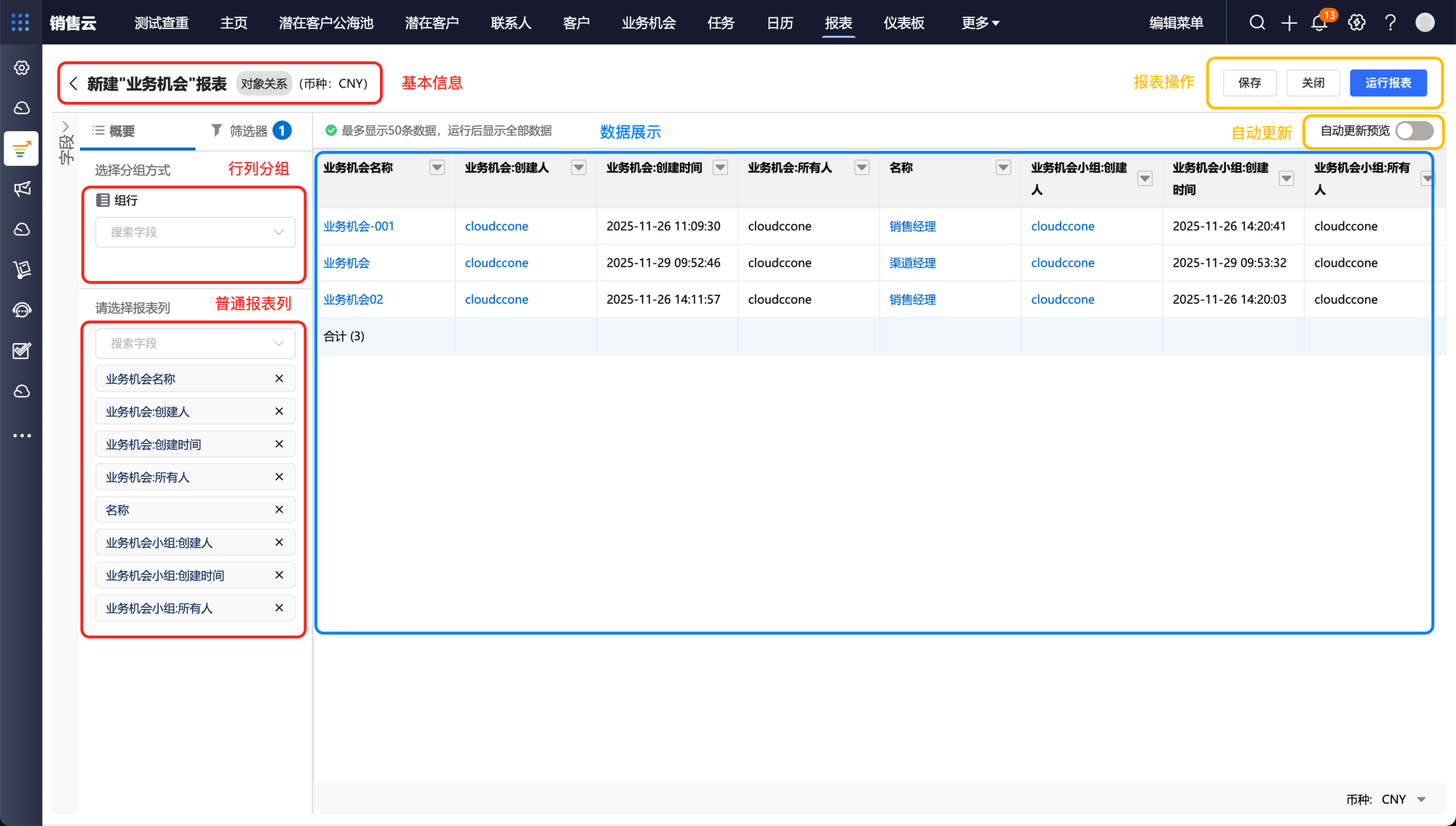Expand the 更多 menu in top navigation
Image resolution: width=1456 pixels, height=826 pixels.
tap(980, 23)
